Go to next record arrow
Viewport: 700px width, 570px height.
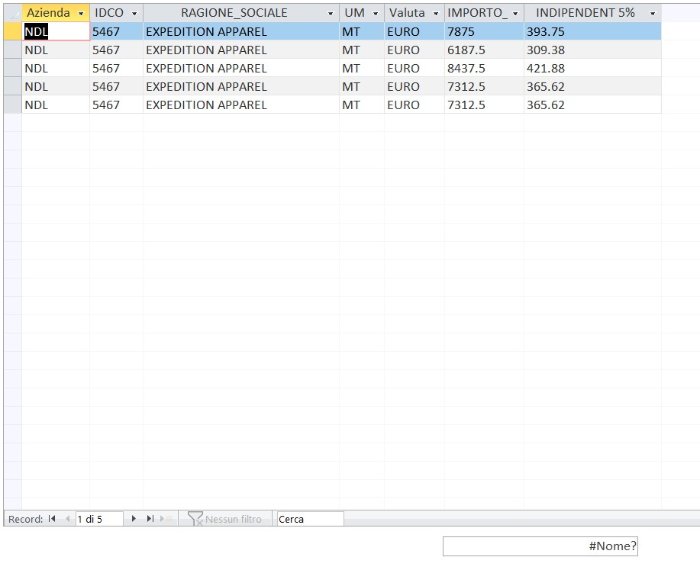click(x=133, y=519)
